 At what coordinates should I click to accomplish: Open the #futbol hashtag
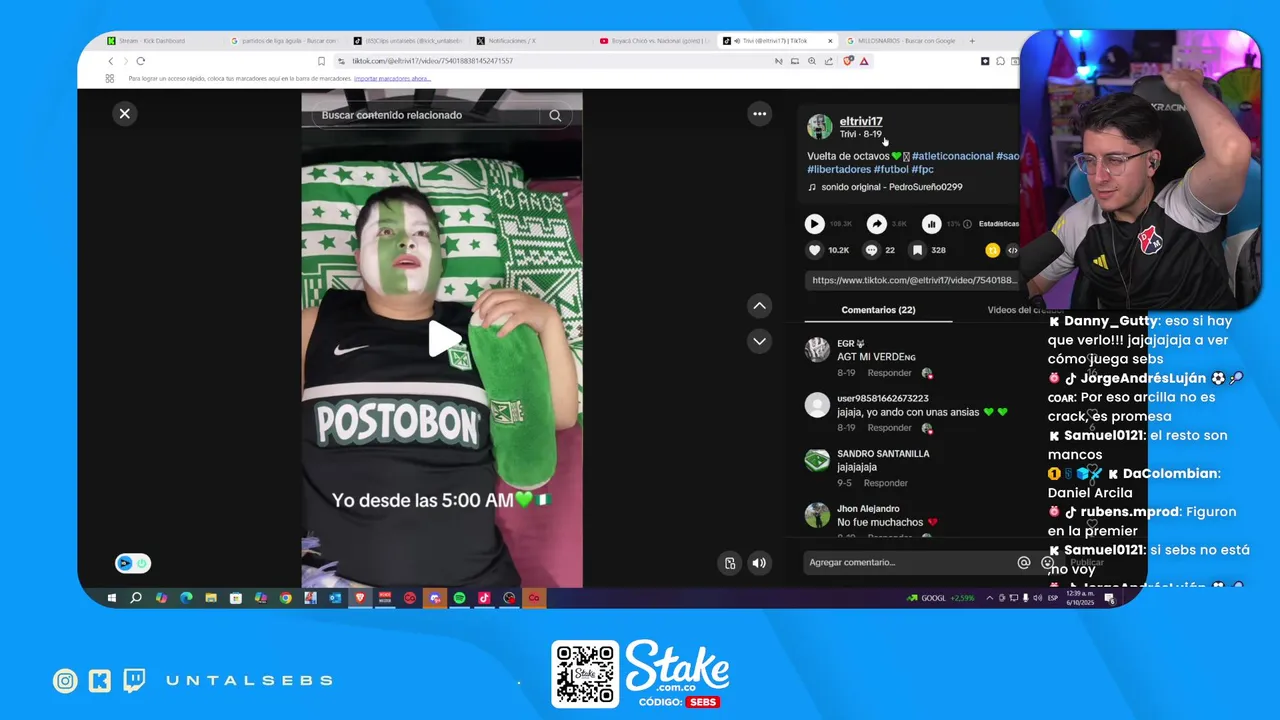click(x=890, y=169)
